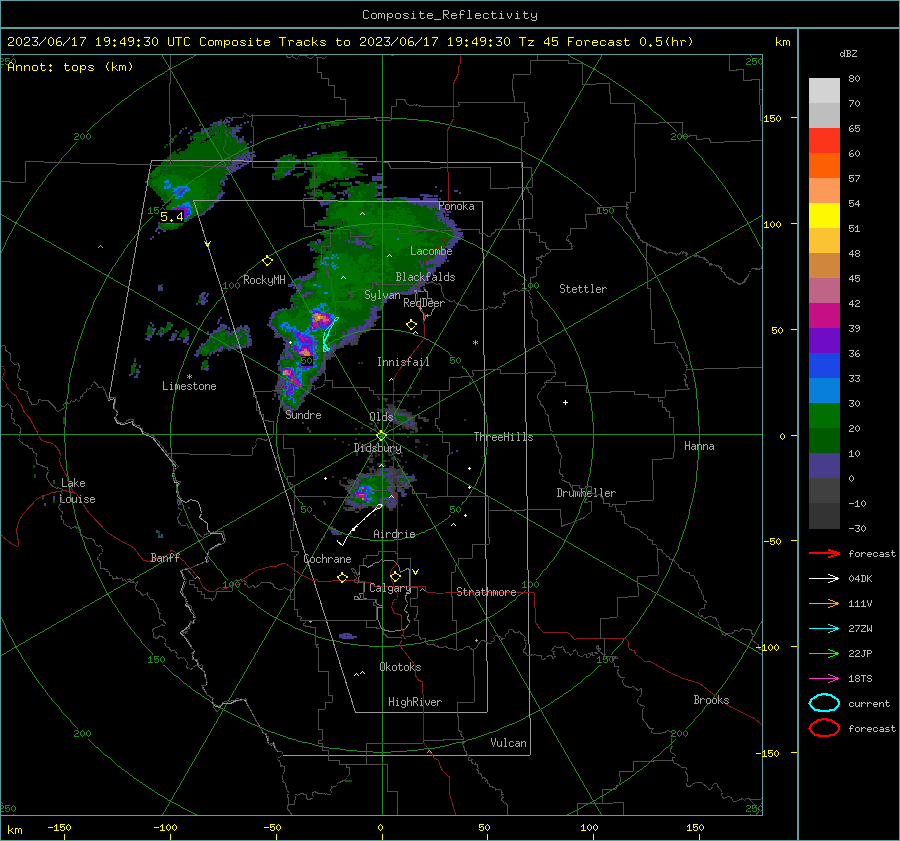Select the 42 dBZ pink legend swatch

[x=824, y=290]
